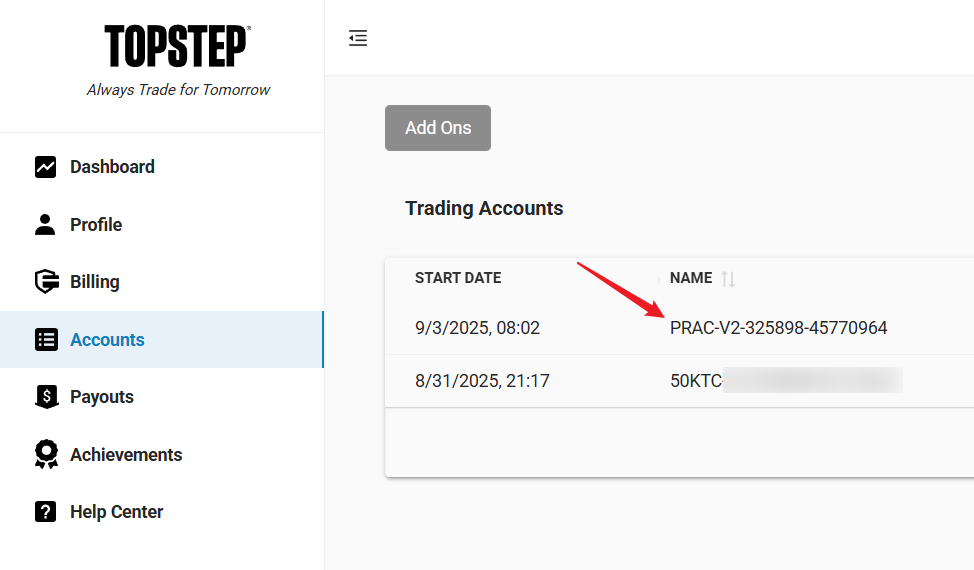
Task: Collapse the sidebar with the menu icon
Action: 358,38
